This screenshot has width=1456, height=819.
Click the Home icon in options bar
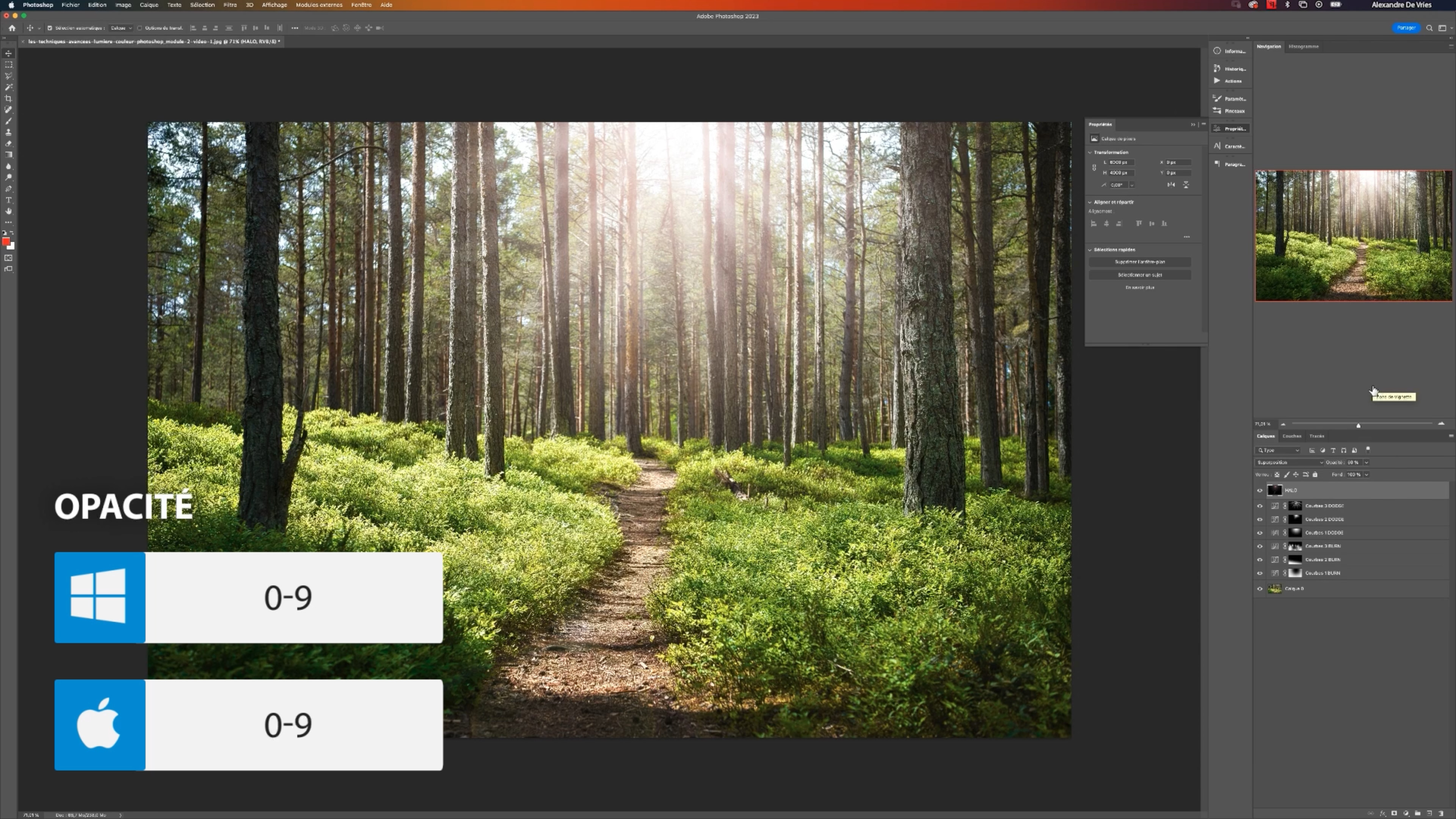click(12, 28)
